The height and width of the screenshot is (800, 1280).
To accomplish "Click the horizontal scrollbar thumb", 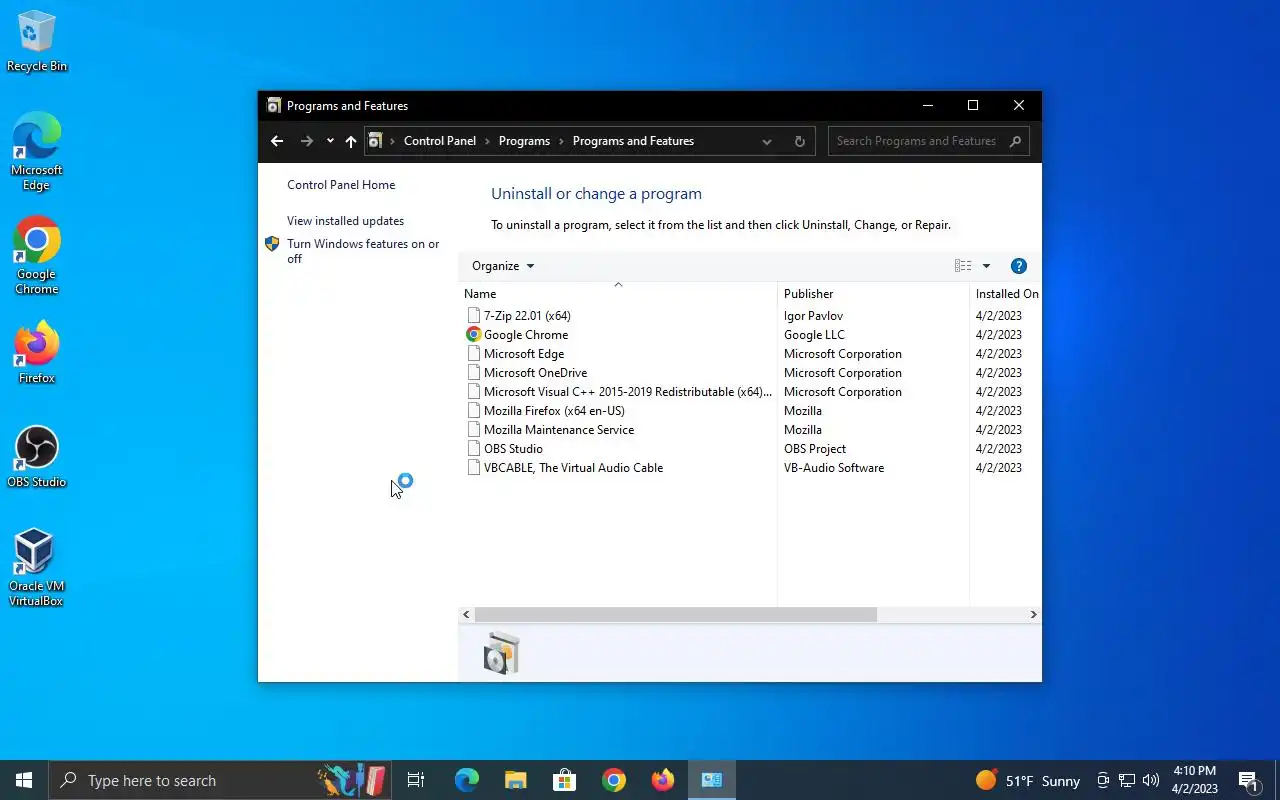I will click(x=676, y=615).
